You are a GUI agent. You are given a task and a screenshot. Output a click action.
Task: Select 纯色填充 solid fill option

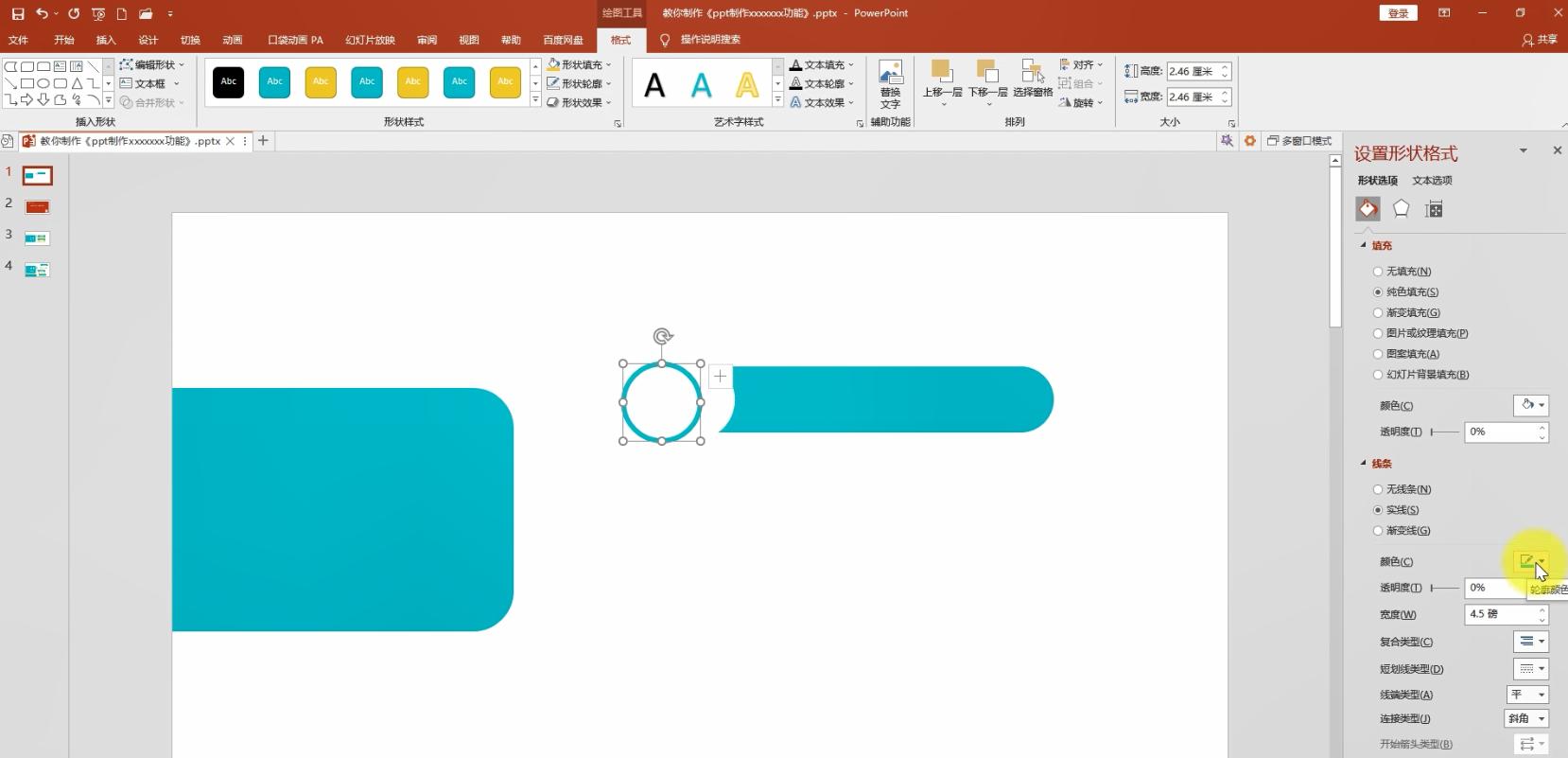click(1405, 292)
